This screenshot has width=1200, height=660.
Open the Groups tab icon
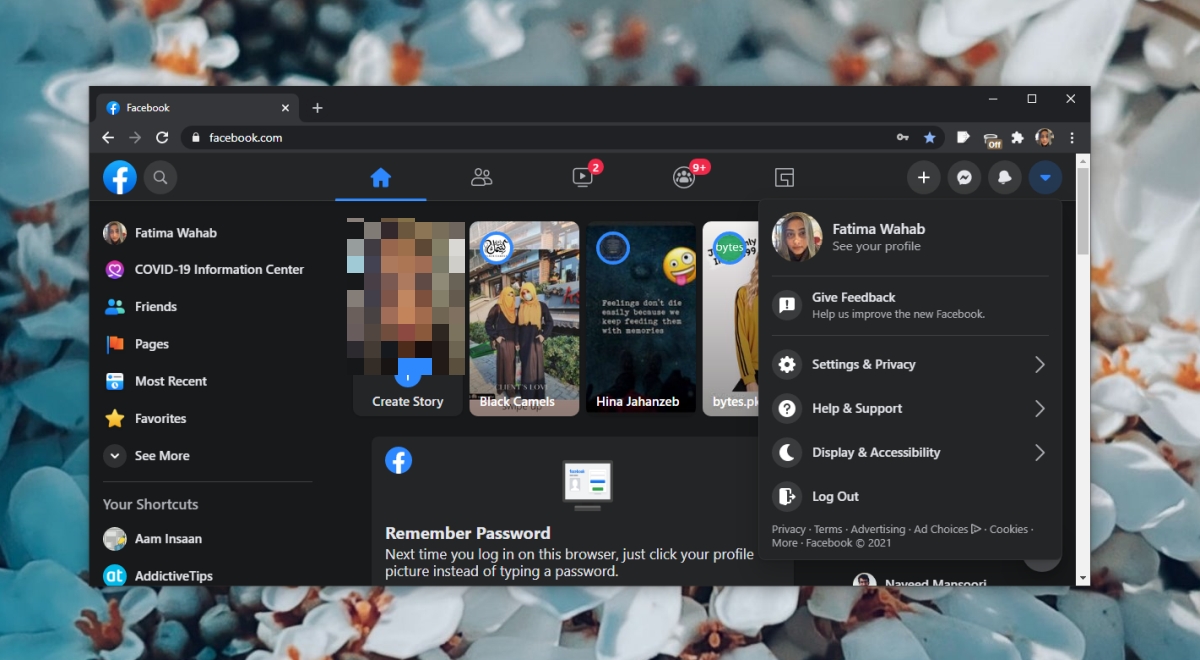pyautogui.click(x=684, y=178)
